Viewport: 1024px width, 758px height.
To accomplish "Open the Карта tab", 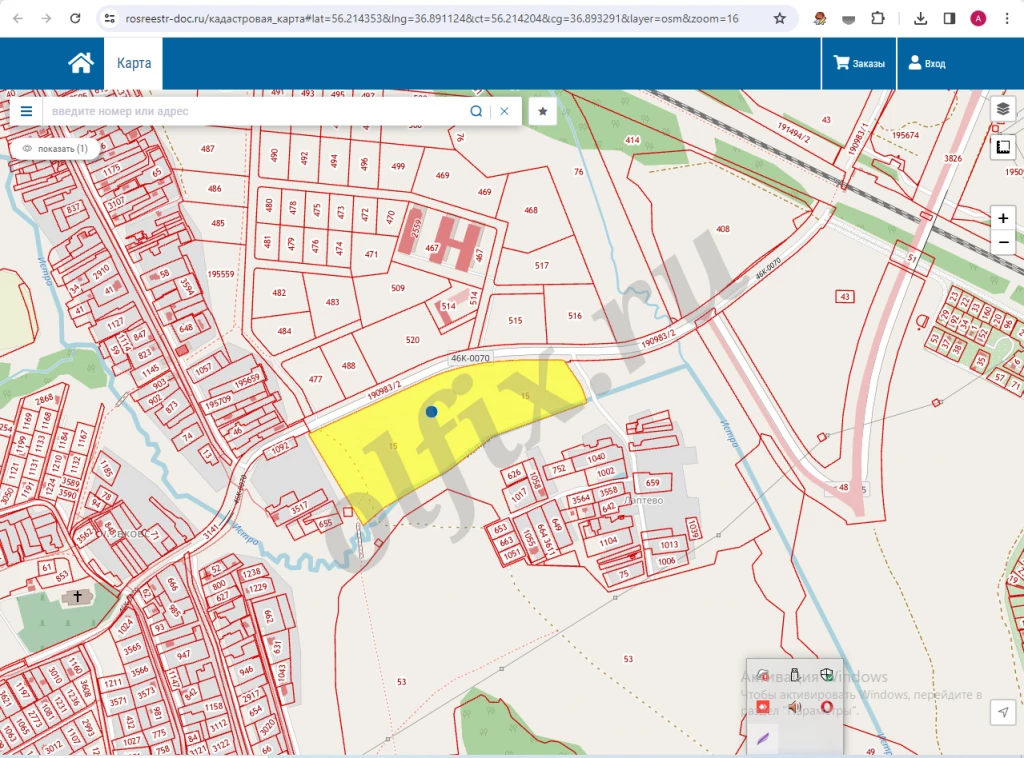I will [134, 63].
